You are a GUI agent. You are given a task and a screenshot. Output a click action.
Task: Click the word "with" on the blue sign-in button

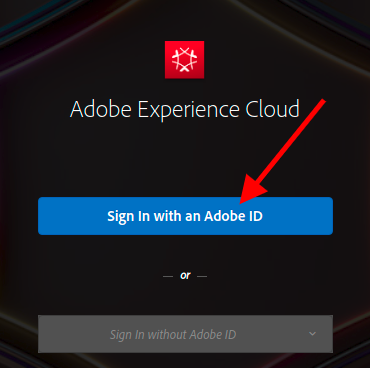coord(168,216)
